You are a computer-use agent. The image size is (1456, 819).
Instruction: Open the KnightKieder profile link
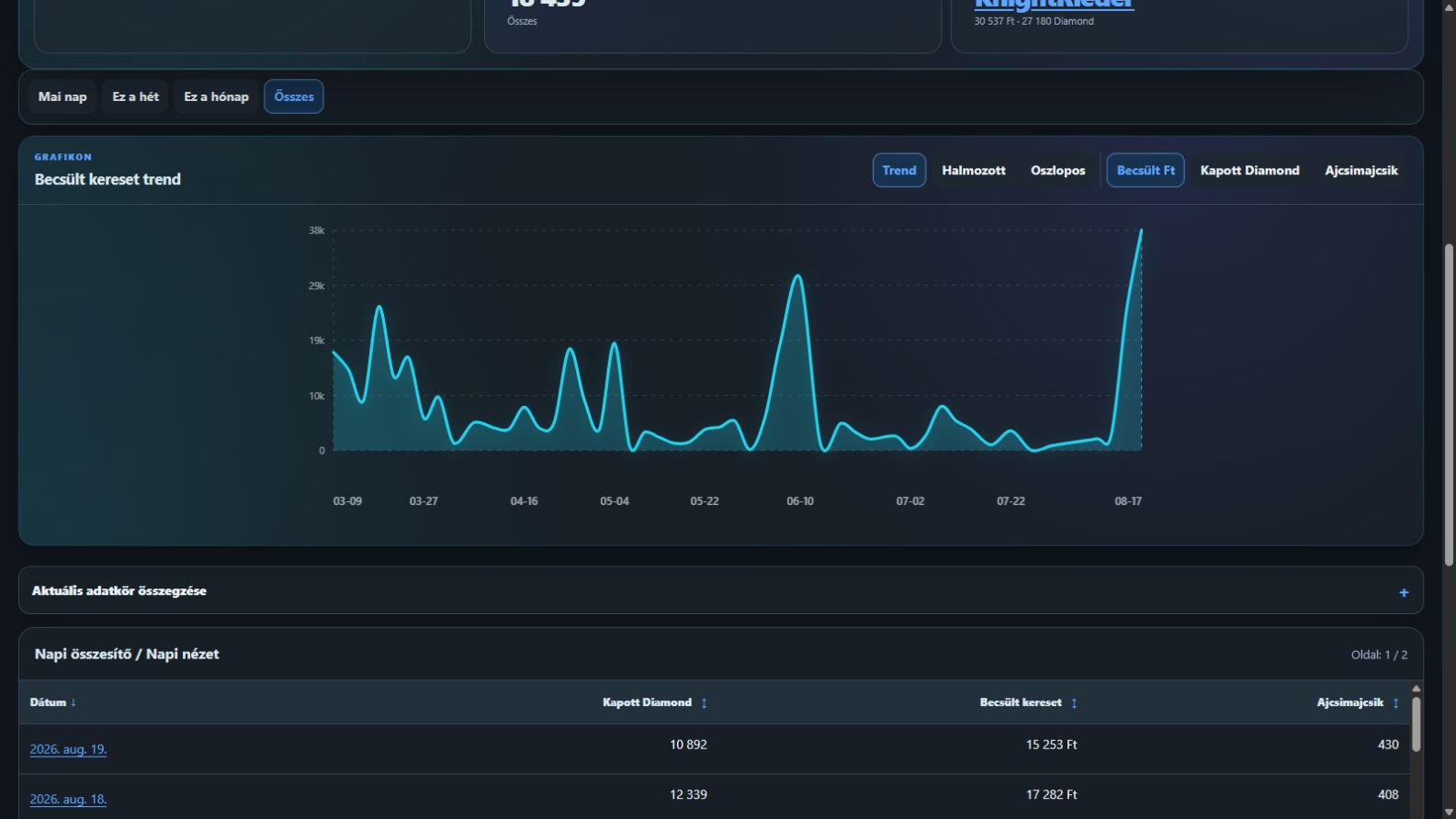coord(1054,4)
